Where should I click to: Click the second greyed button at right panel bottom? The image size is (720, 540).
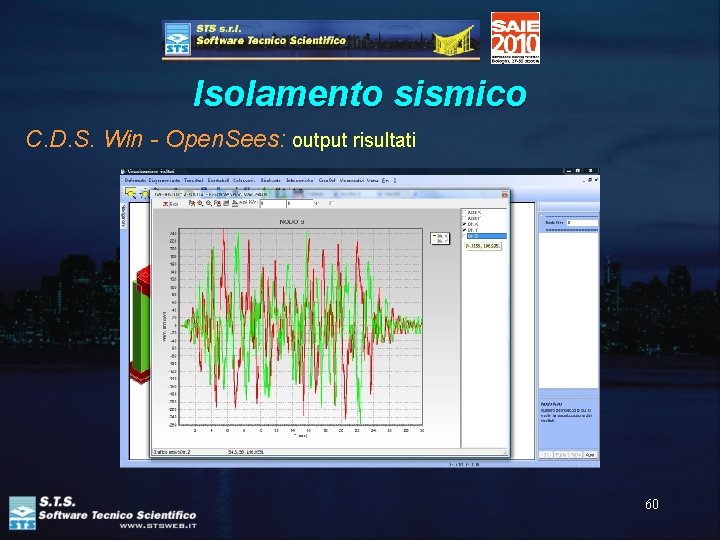[x=561, y=455]
